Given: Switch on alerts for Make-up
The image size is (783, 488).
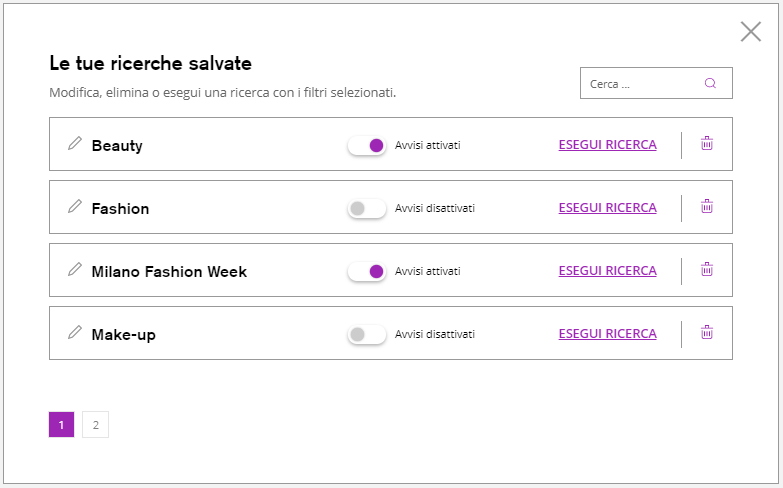Looking at the screenshot, I should coord(367,335).
